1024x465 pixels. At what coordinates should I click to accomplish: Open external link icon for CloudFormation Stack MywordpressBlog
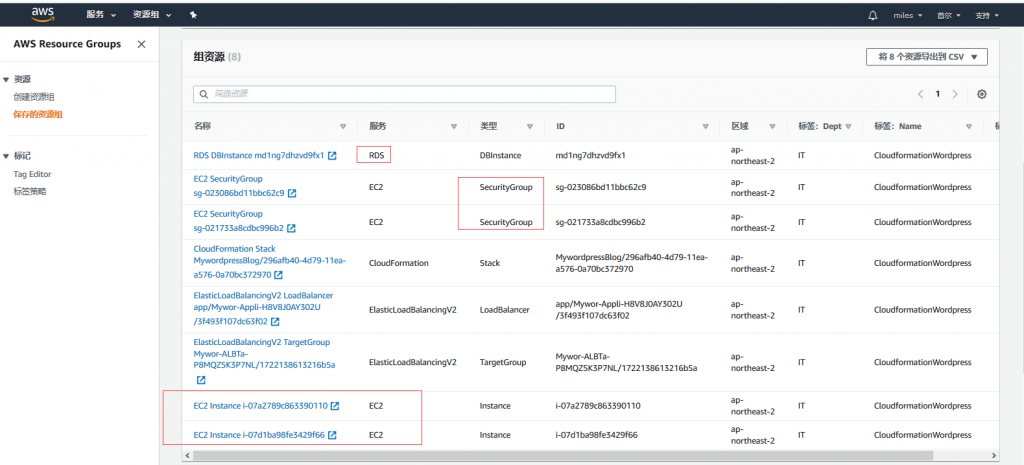[x=278, y=275]
